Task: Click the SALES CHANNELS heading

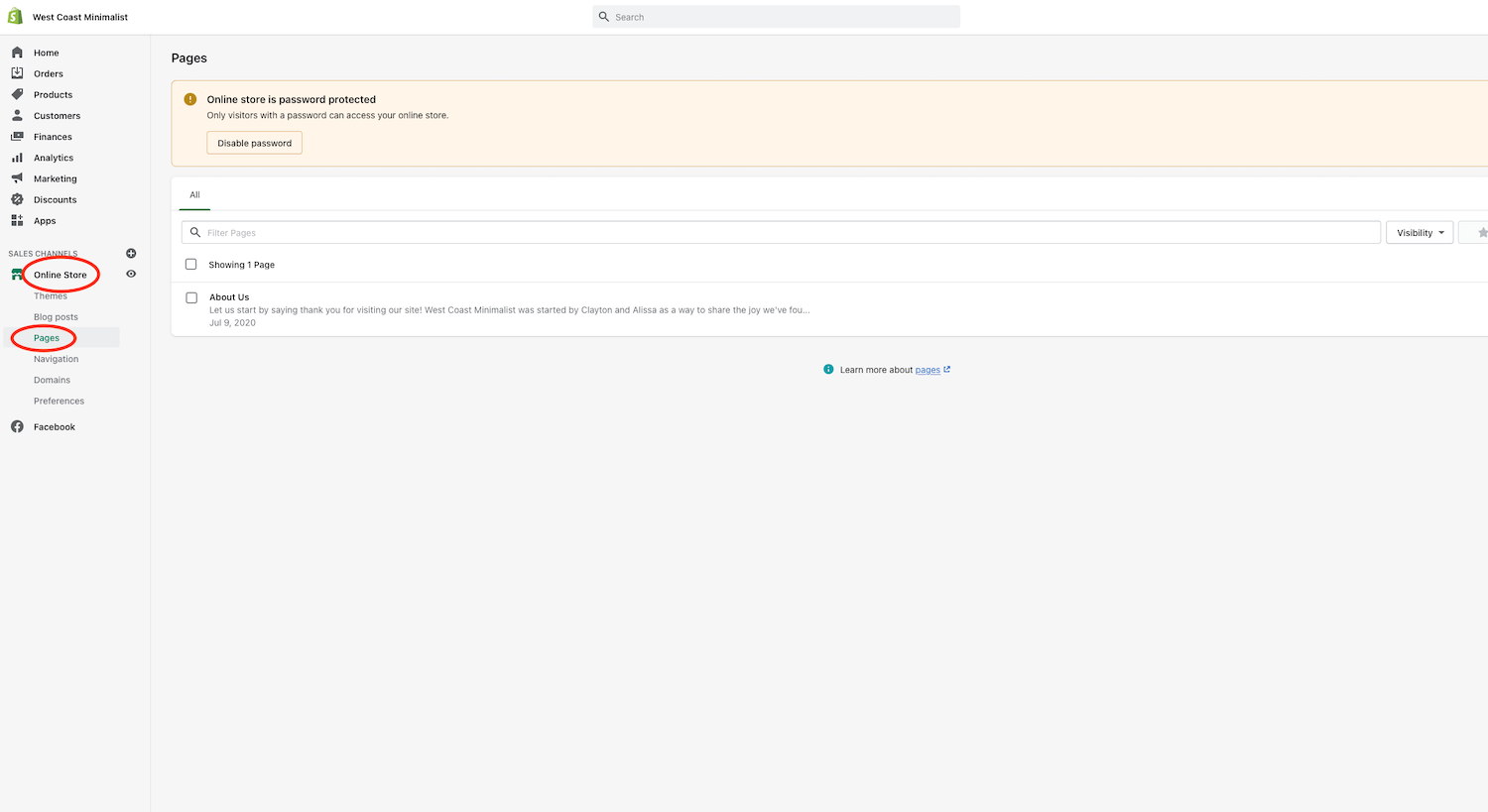Action: [43, 254]
